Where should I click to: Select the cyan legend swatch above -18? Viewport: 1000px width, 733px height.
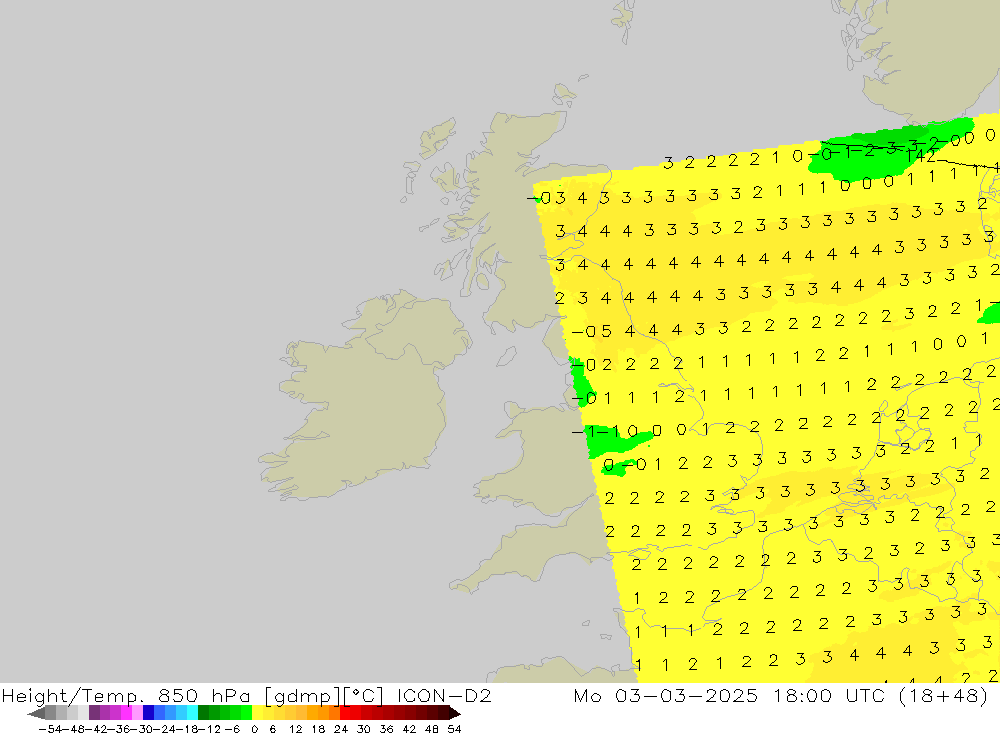tap(192, 713)
